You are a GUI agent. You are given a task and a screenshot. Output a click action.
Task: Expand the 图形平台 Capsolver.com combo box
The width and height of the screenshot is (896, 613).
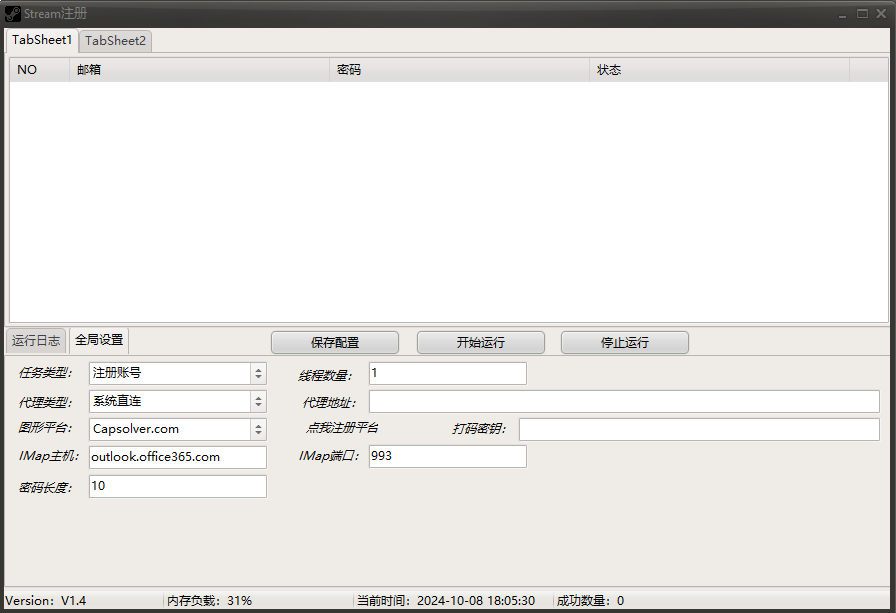pos(178,429)
